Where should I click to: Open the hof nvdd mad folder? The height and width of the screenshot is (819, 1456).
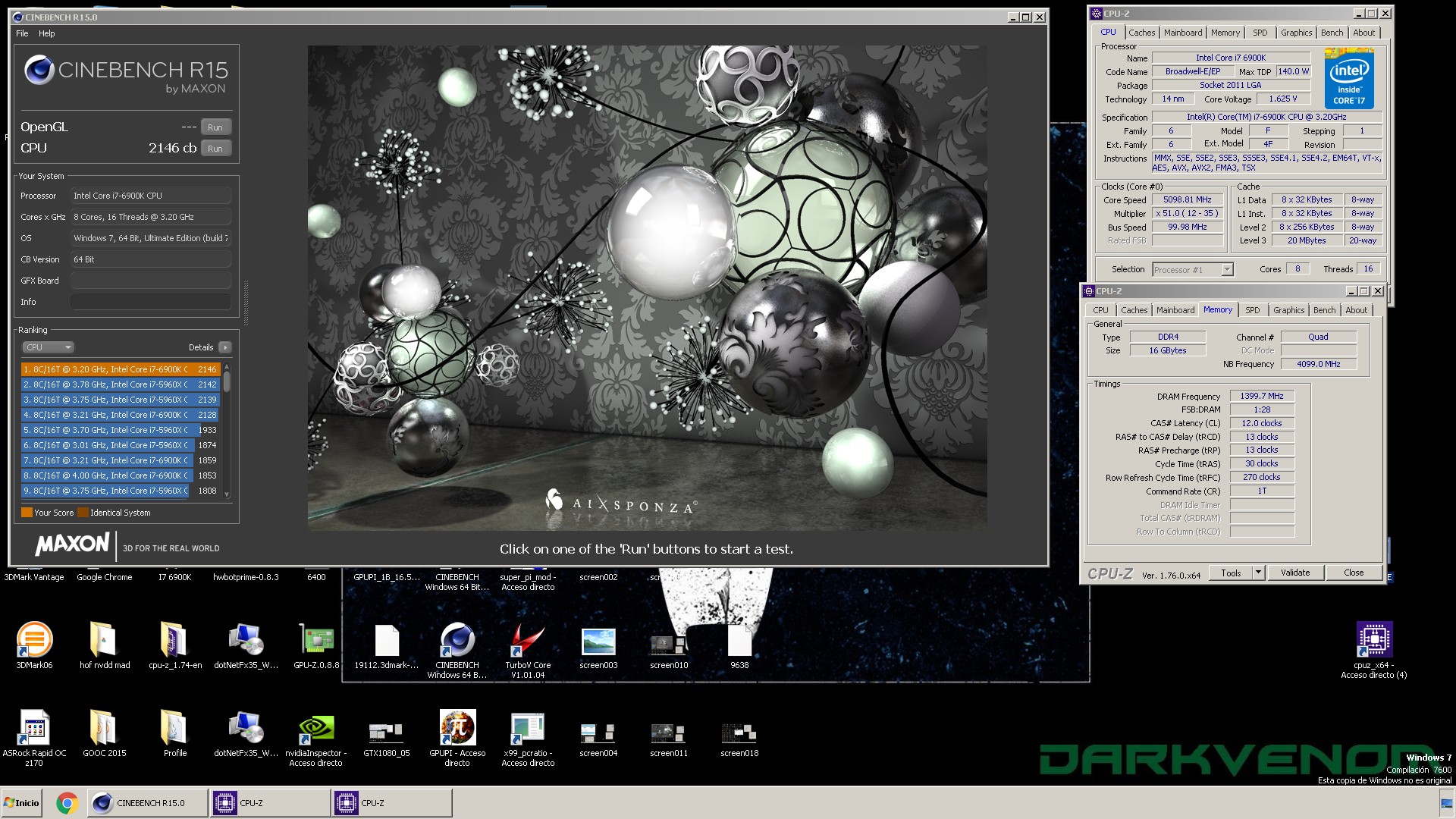(x=105, y=645)
